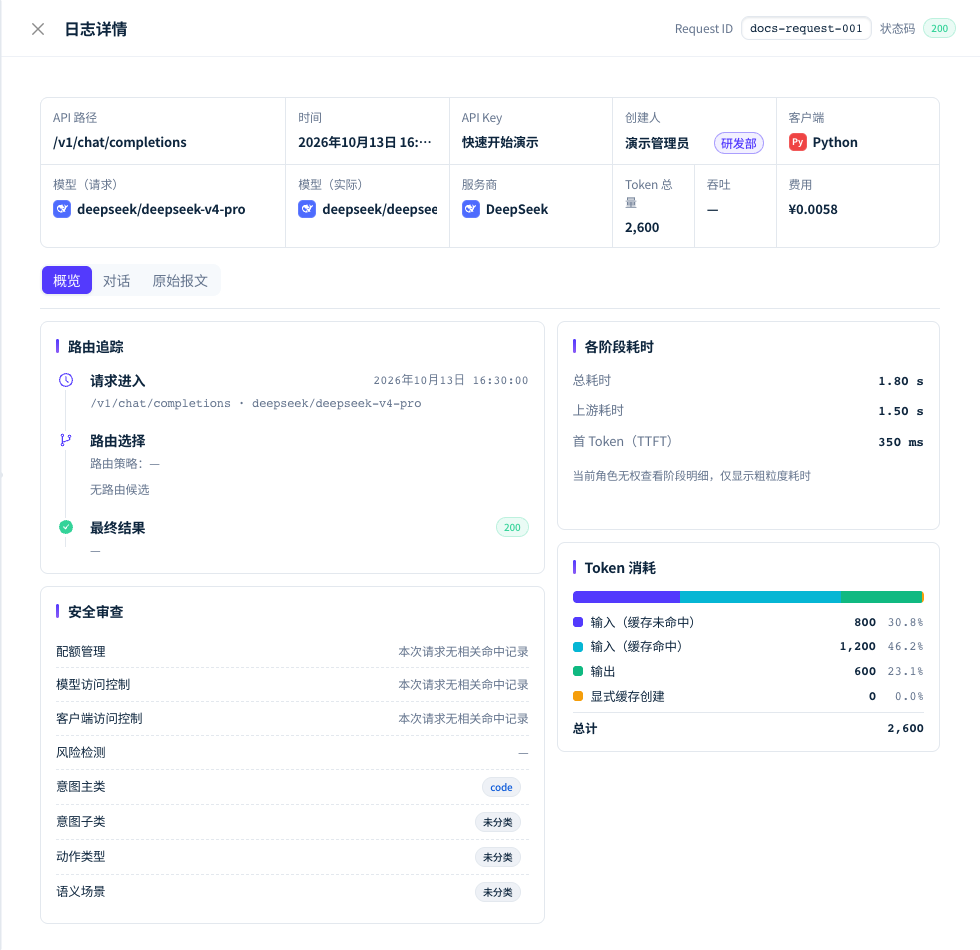Click the output token count 600
Image resolution: width=980 pixels, height=950 pixels.
(x=865, y=671)
